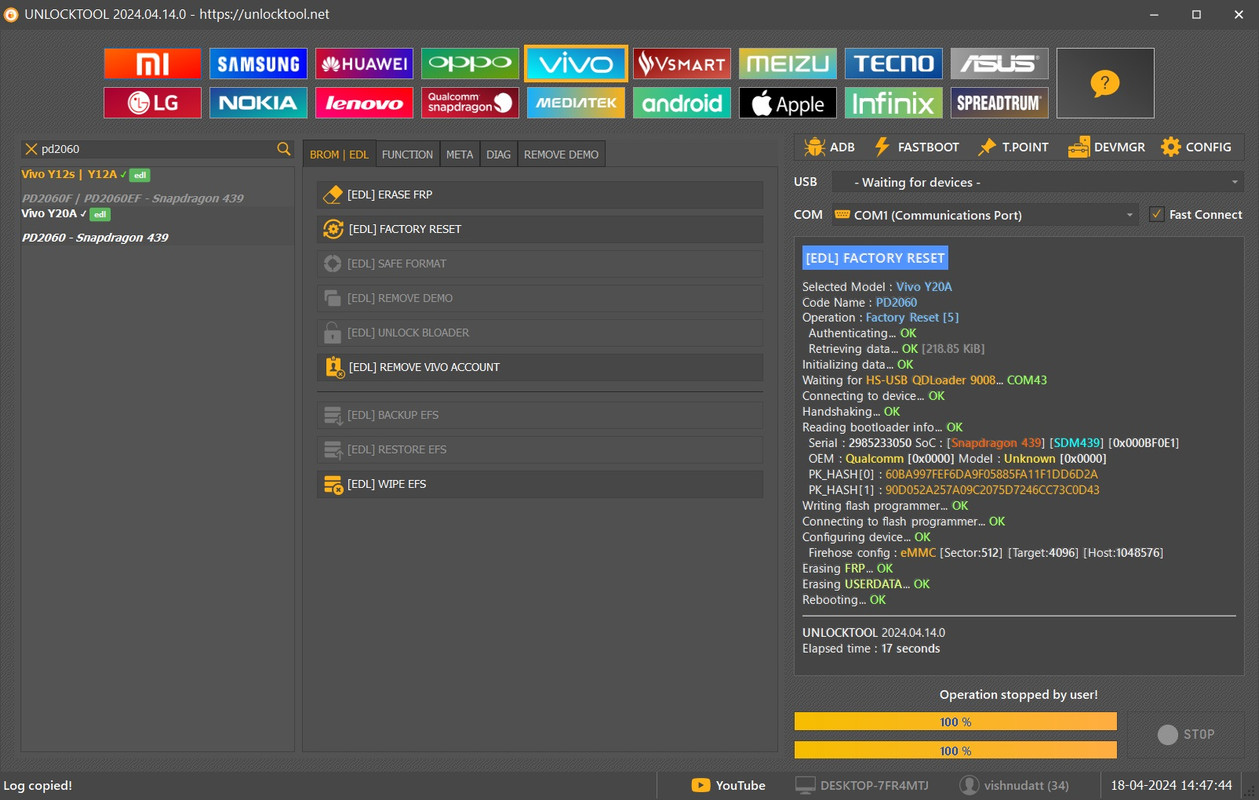Open the ADB tool
1259x800 pixels.
pos(829,147)
